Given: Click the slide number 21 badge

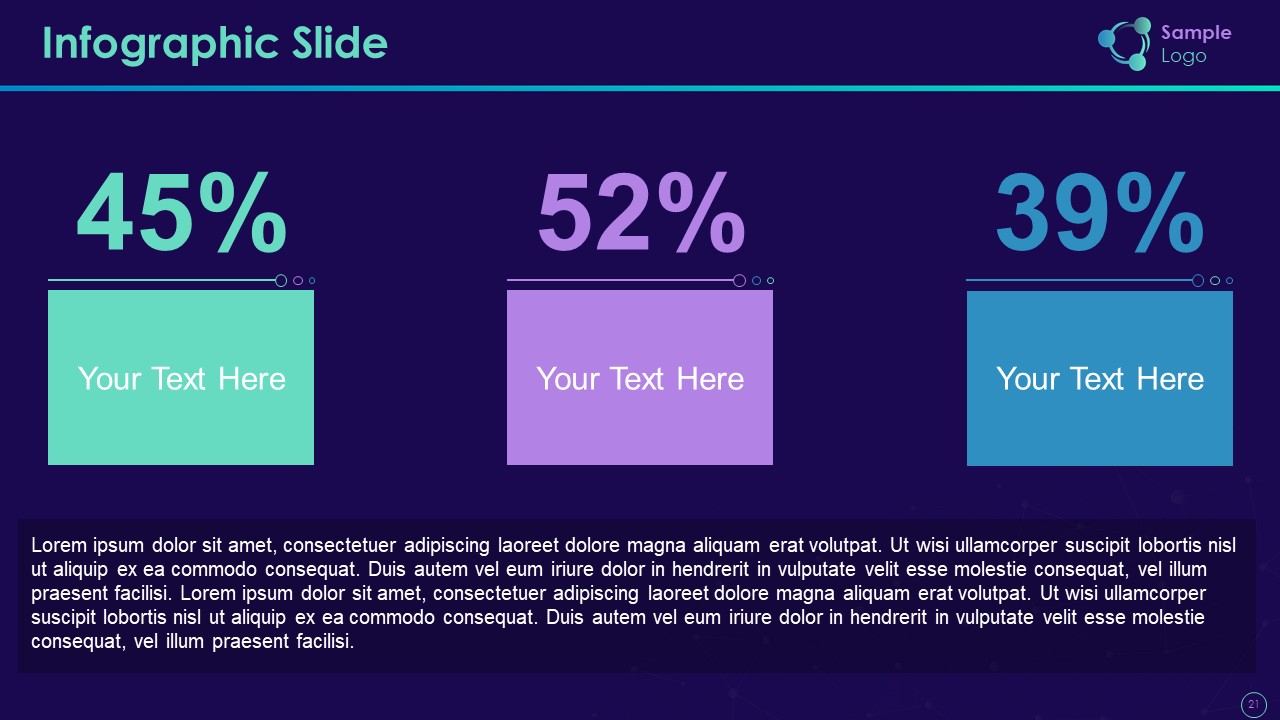Looking at the screenshot, I should [x=1252, y=705].
